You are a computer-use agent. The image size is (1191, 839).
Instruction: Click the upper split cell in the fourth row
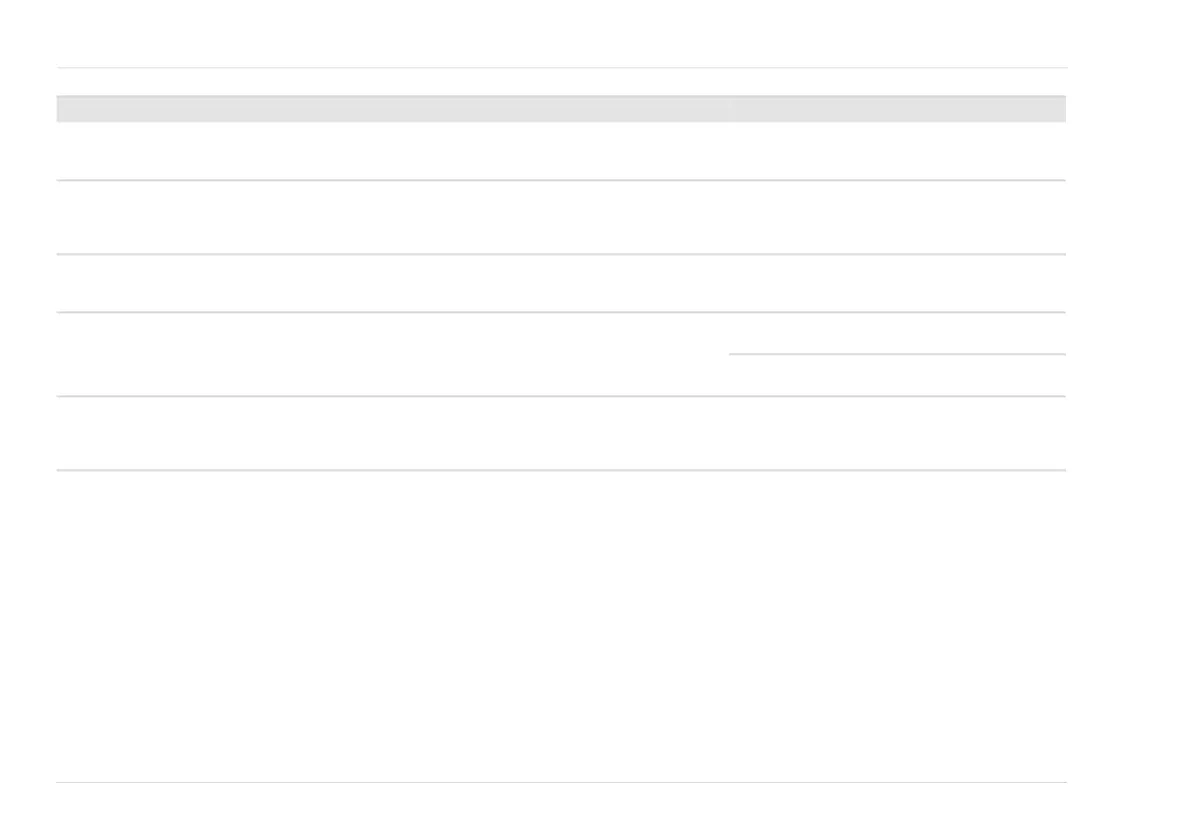[897, 333]
